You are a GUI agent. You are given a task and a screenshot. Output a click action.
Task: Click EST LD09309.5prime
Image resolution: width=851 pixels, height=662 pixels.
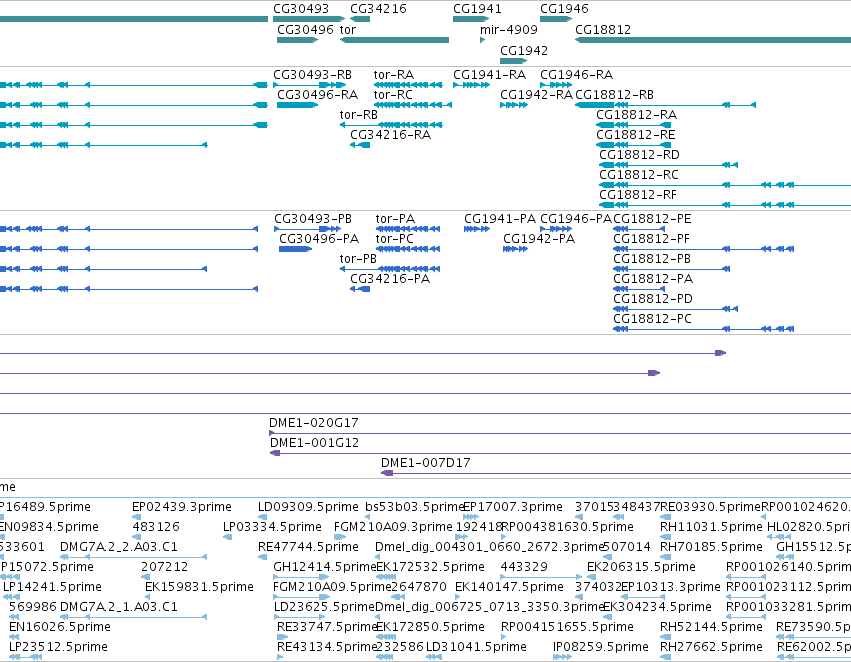click(308, 507)
